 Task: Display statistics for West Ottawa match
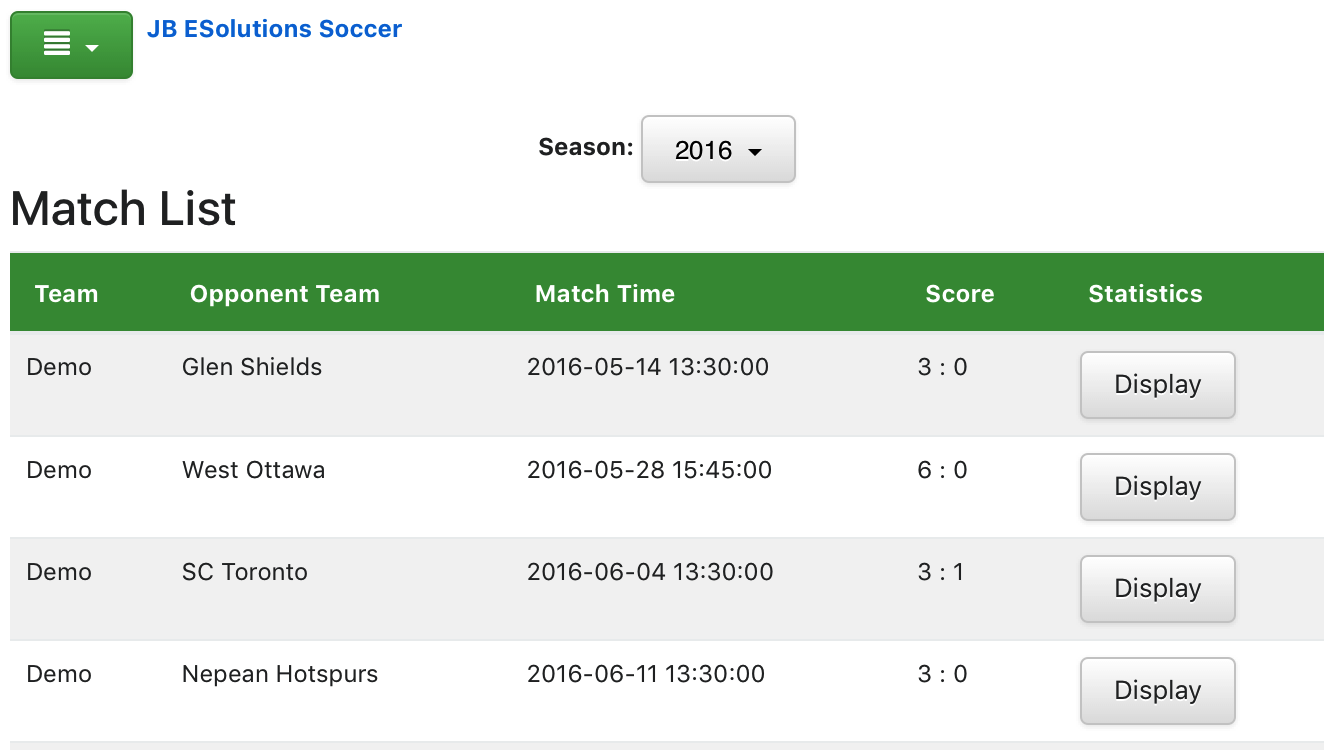tap(1157, 487)
